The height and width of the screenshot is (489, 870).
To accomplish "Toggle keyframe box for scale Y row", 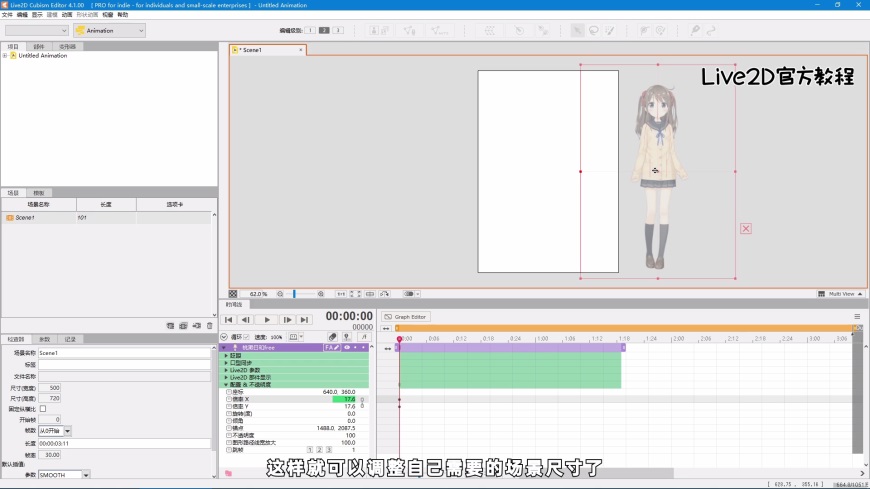I will click(229, 406).
